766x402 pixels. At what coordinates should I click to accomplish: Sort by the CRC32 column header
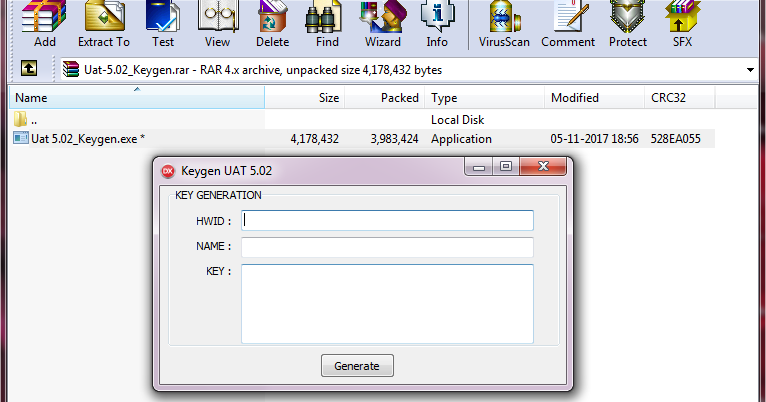pyautogui.click(x=680, y=98)
